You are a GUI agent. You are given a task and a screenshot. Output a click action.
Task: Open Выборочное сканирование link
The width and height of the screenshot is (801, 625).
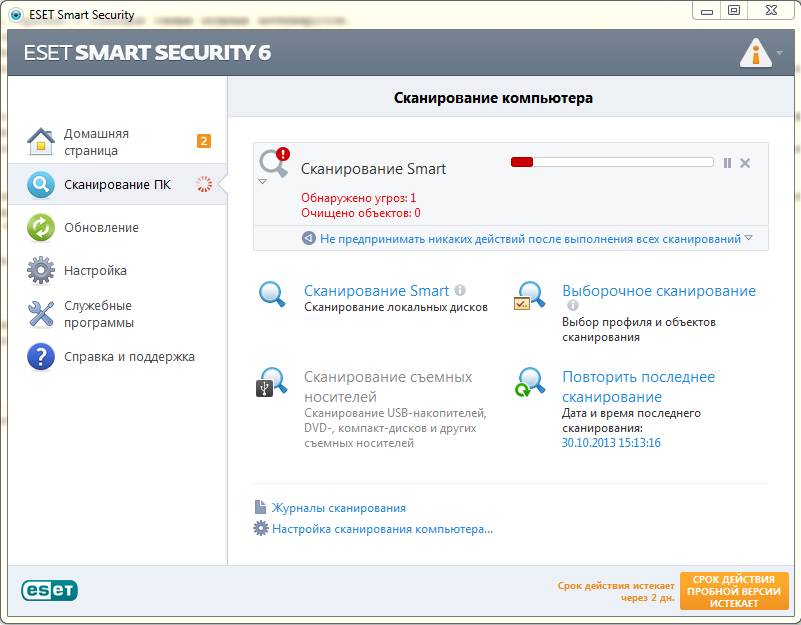coord(659,291)
